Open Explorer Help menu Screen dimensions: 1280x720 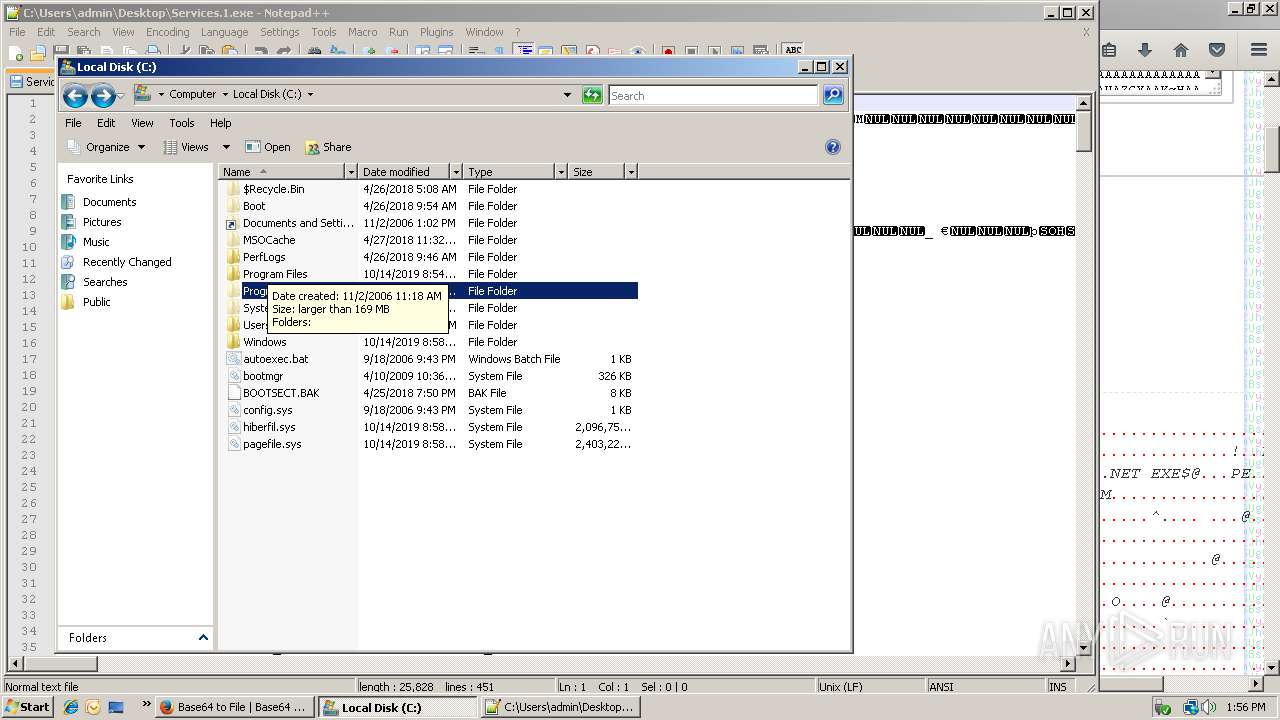tap(221, 123)
